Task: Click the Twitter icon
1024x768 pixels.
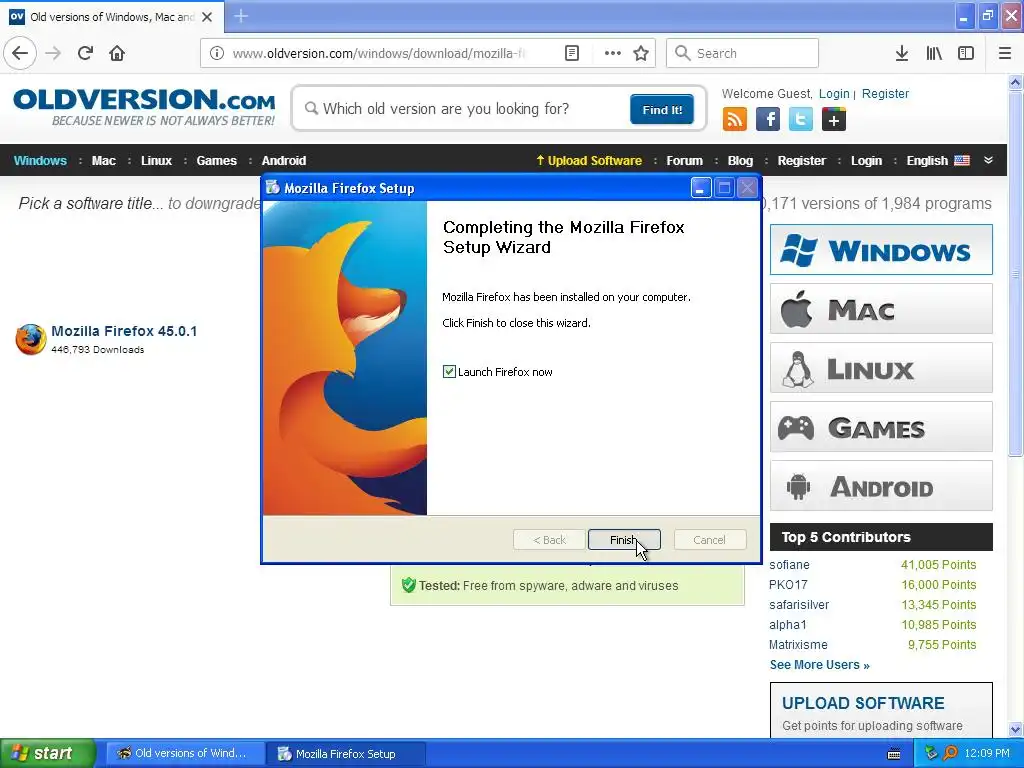Action: pos(801,120)
